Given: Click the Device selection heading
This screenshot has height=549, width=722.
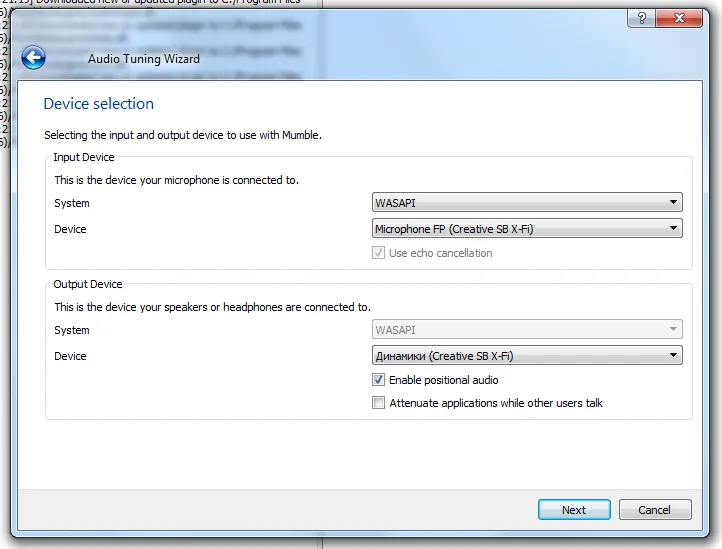Looking at the screenshot, I should [x=99, y=104].
